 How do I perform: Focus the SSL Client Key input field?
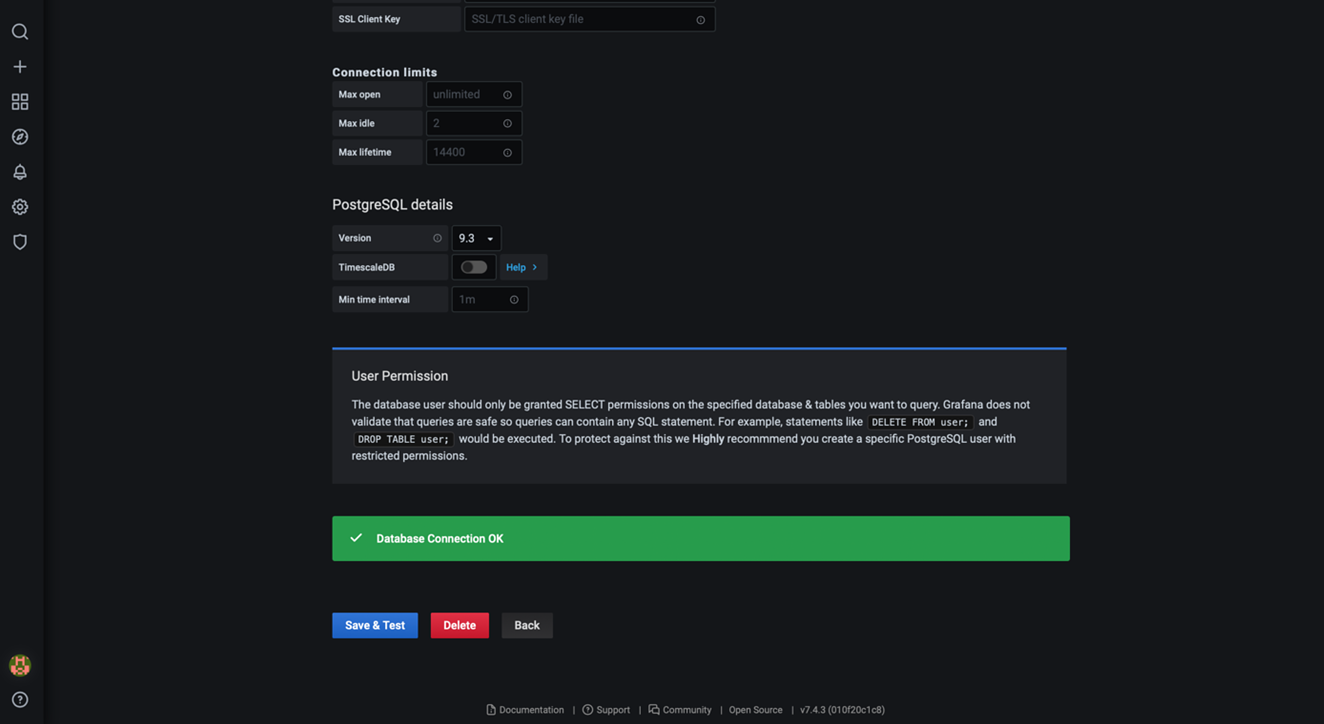589,19
